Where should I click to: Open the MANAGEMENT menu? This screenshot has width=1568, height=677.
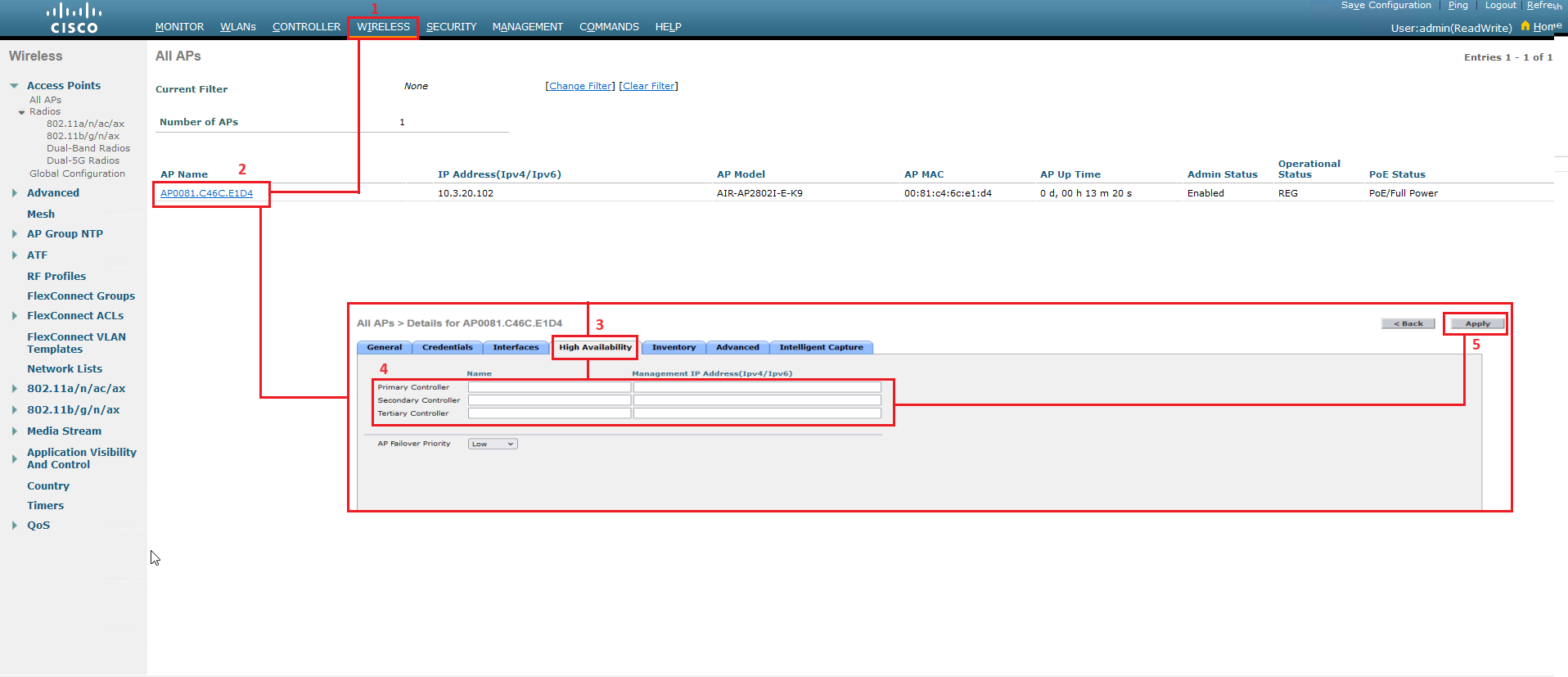pos(528,27)
